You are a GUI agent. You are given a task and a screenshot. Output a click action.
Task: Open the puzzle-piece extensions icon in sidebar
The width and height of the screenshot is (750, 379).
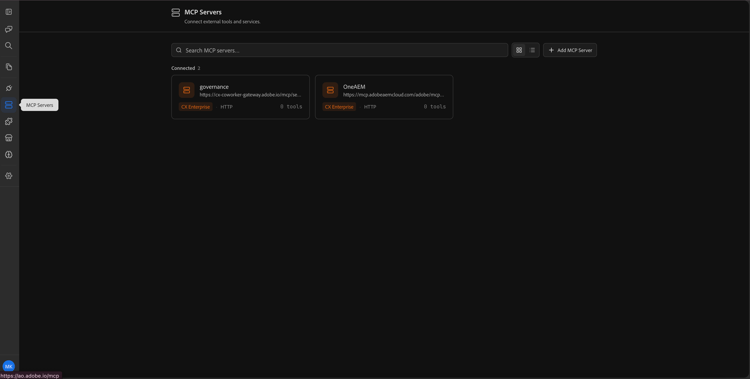pyautogui.click(x=9, y=122)
